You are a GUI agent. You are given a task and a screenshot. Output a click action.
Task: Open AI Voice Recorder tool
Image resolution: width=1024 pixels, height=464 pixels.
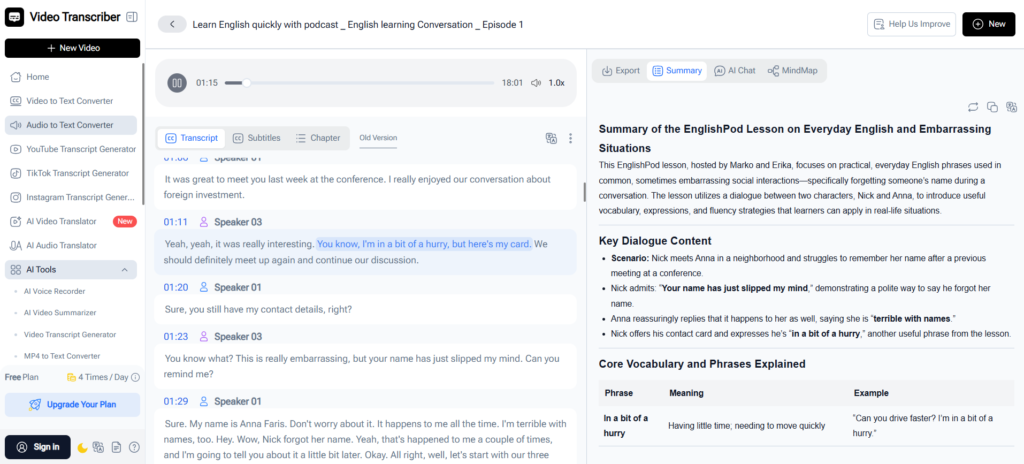55,291
